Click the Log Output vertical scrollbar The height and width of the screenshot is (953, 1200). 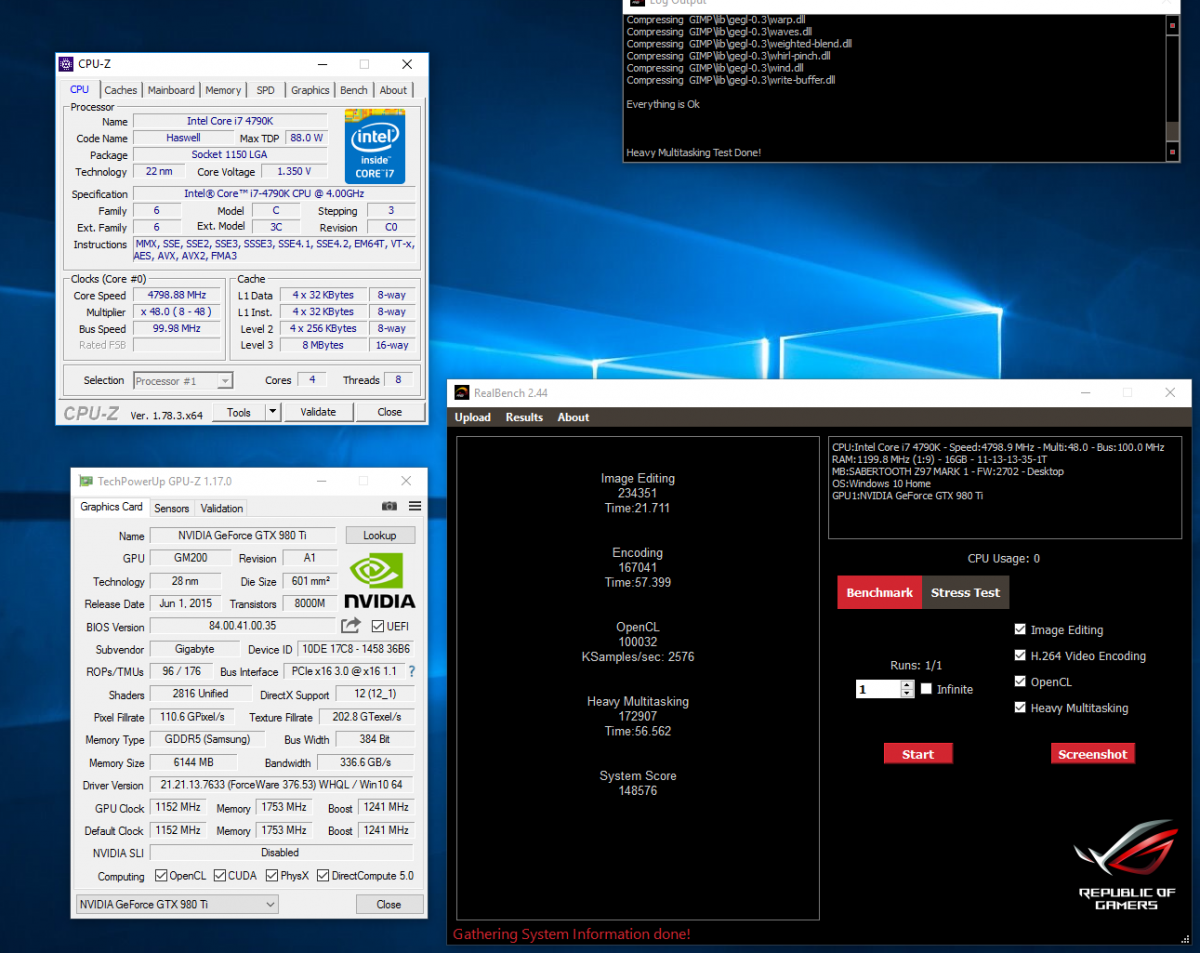pyautogui.click(x=1173, y=88)
